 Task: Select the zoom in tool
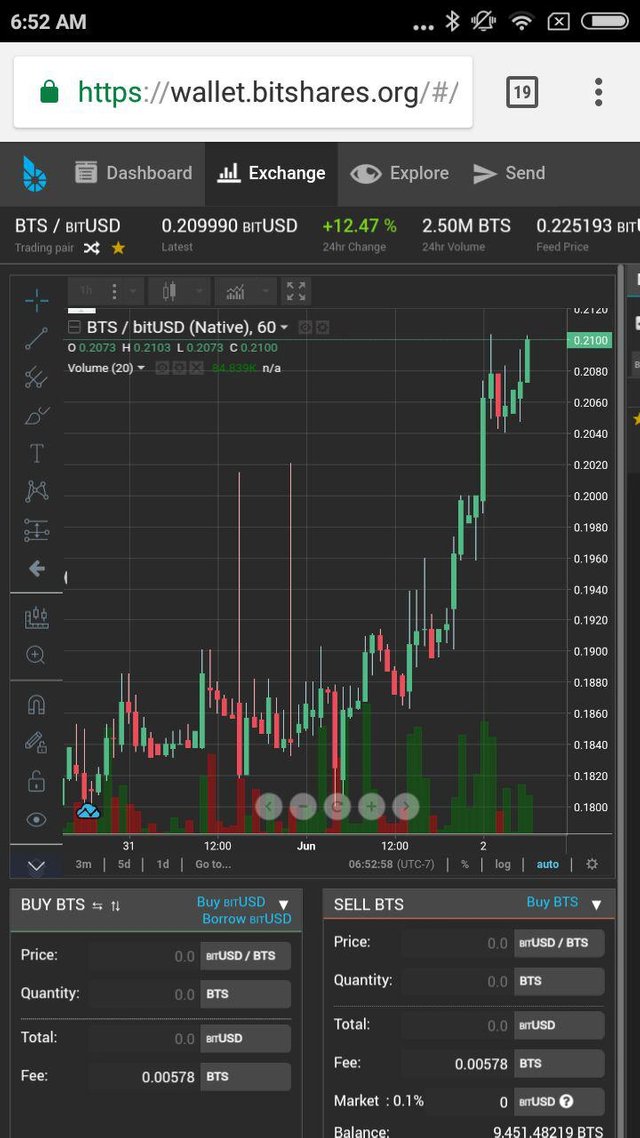coord(36,655)
